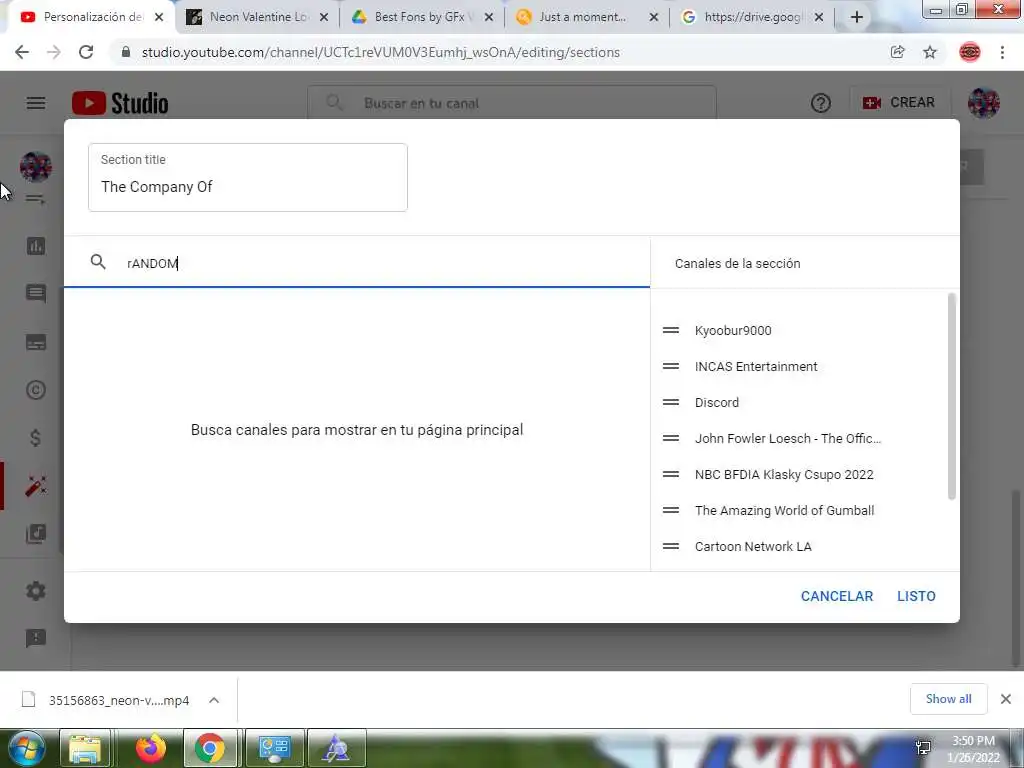This screenshot has height=768, width=1024.
Task: Open File Explorer from taskbar
Action: click(x=85, y=748)
